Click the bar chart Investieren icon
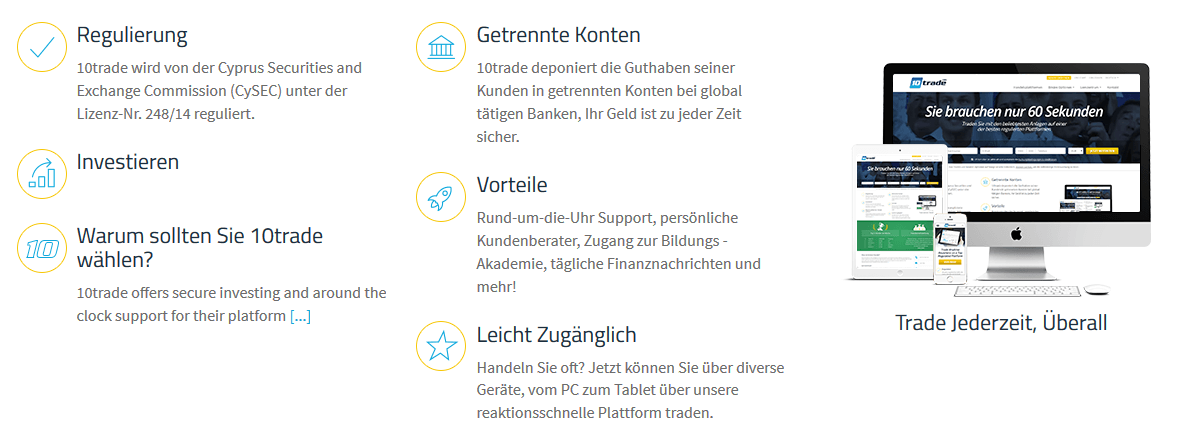This screenshot has width=1180, height=436. pyautogui.click(x=42, y=173)
